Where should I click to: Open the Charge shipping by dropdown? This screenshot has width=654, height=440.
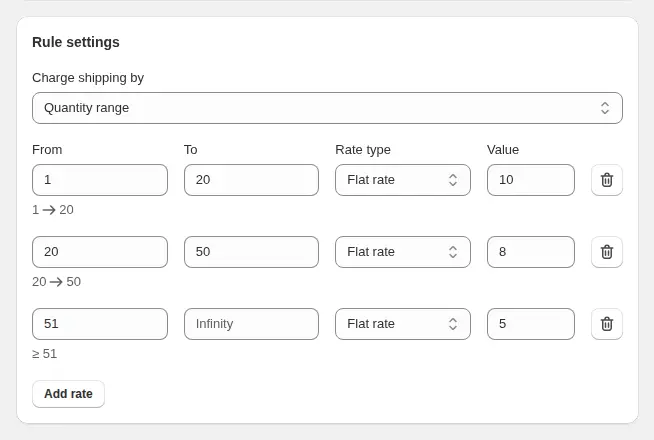[x=327, y=108]
